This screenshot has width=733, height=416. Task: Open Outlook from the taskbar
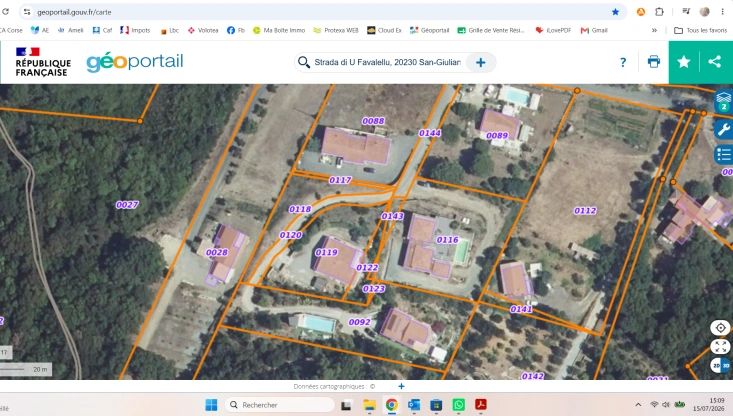point(414,405)
